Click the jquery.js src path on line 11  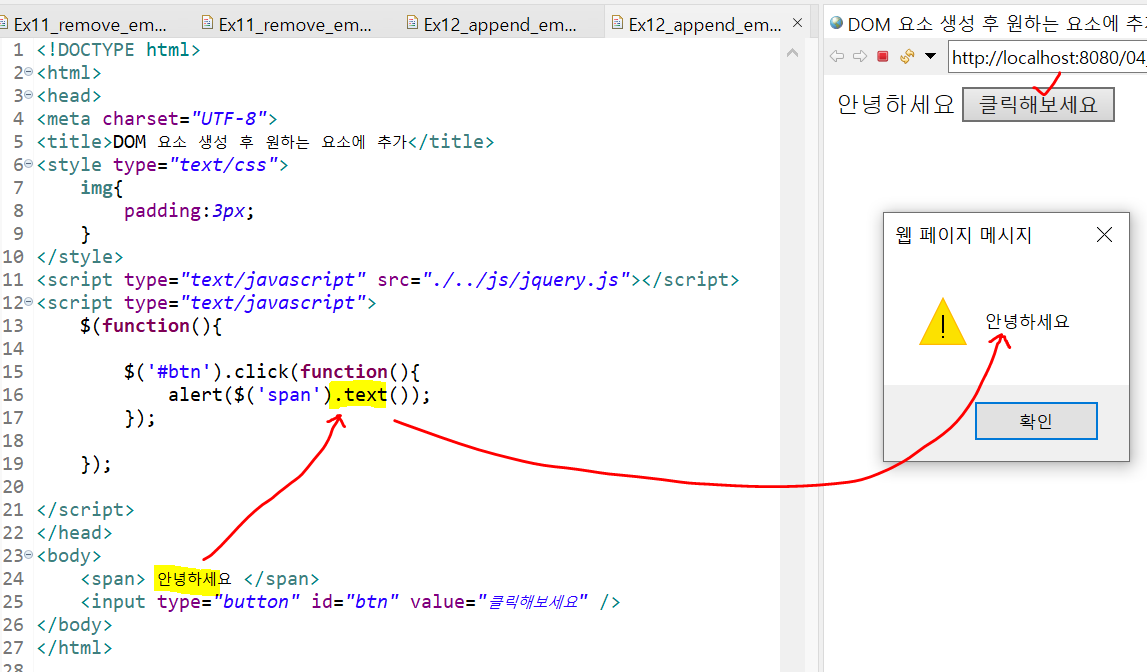(x=527, y=280)
